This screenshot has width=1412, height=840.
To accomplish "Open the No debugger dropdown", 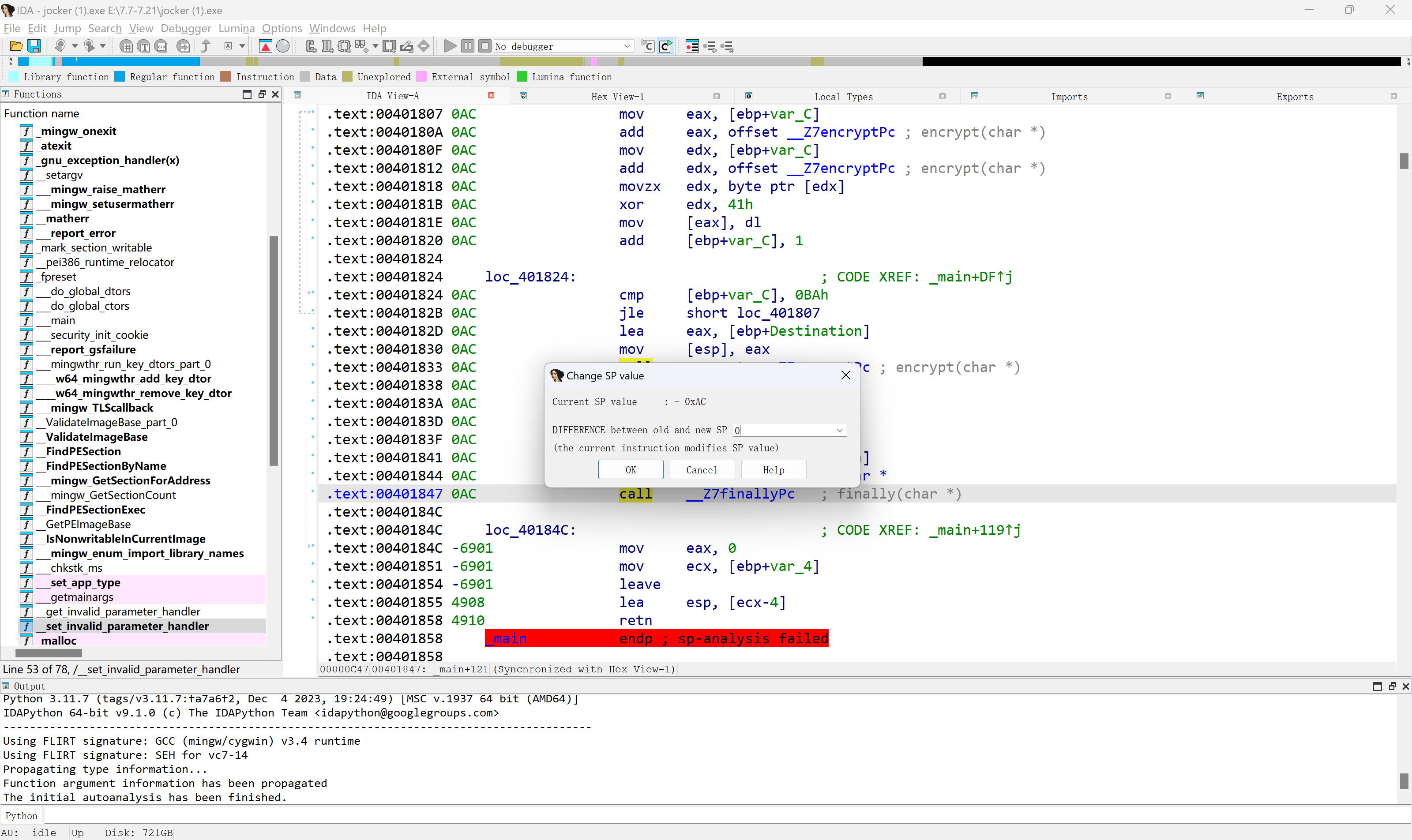I will click(x=627, y=46).
